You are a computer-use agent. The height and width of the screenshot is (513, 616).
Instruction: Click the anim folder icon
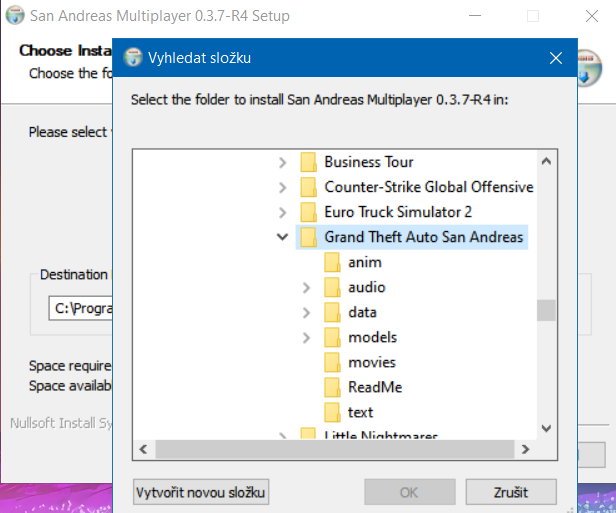point(332,262)
